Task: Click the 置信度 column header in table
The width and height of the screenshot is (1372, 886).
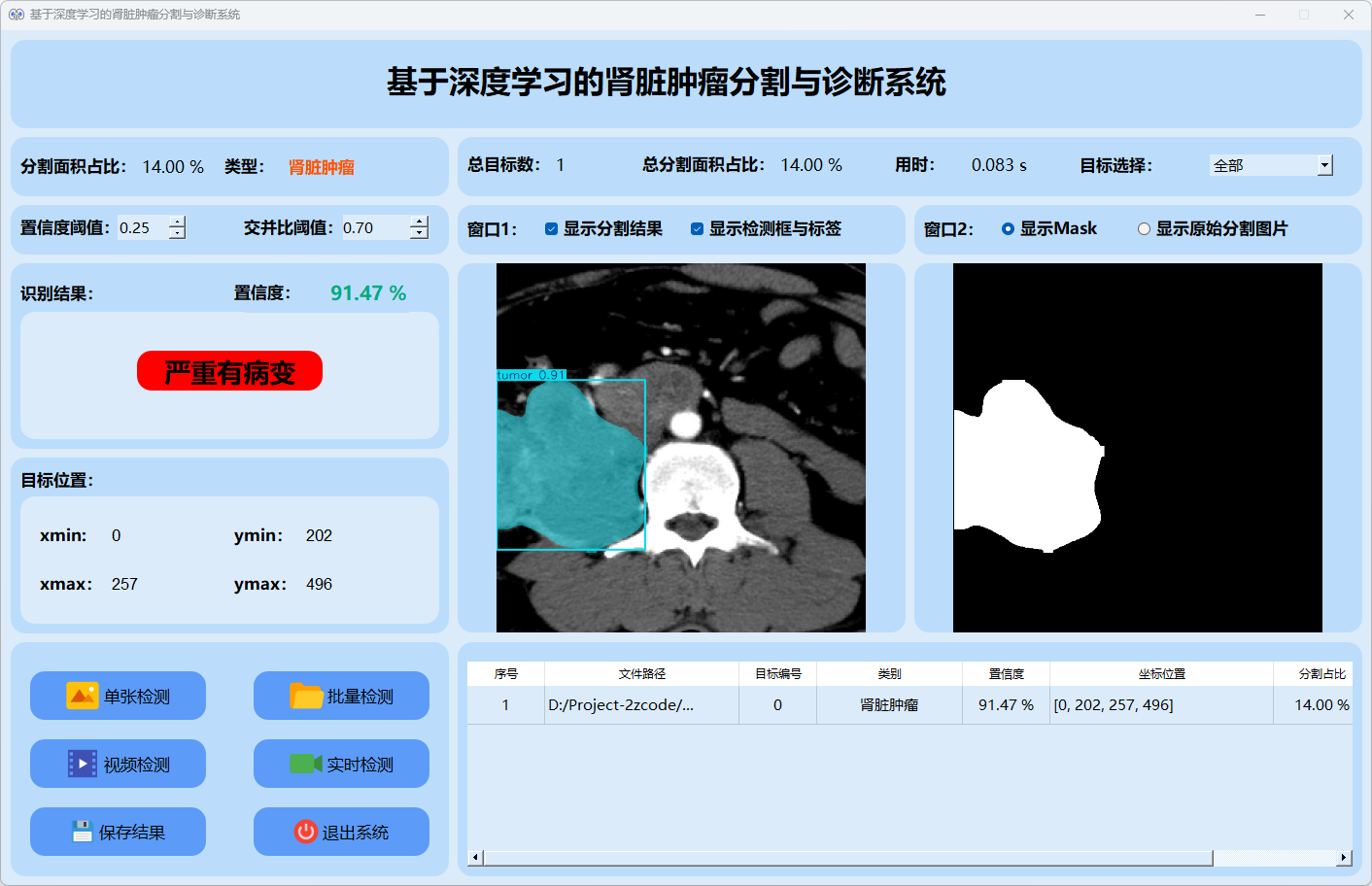Action: 1006,674
